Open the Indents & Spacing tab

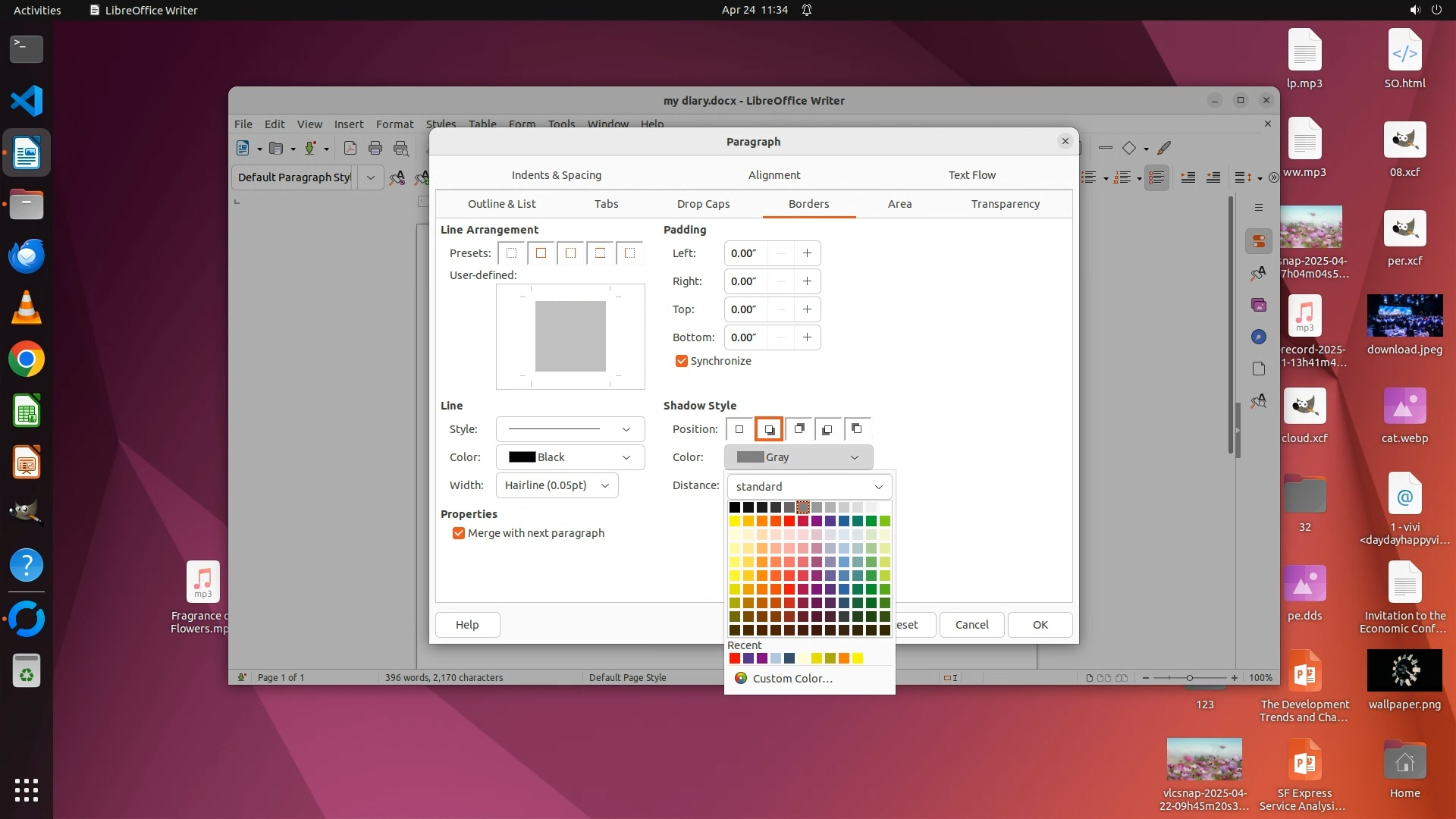556,175
